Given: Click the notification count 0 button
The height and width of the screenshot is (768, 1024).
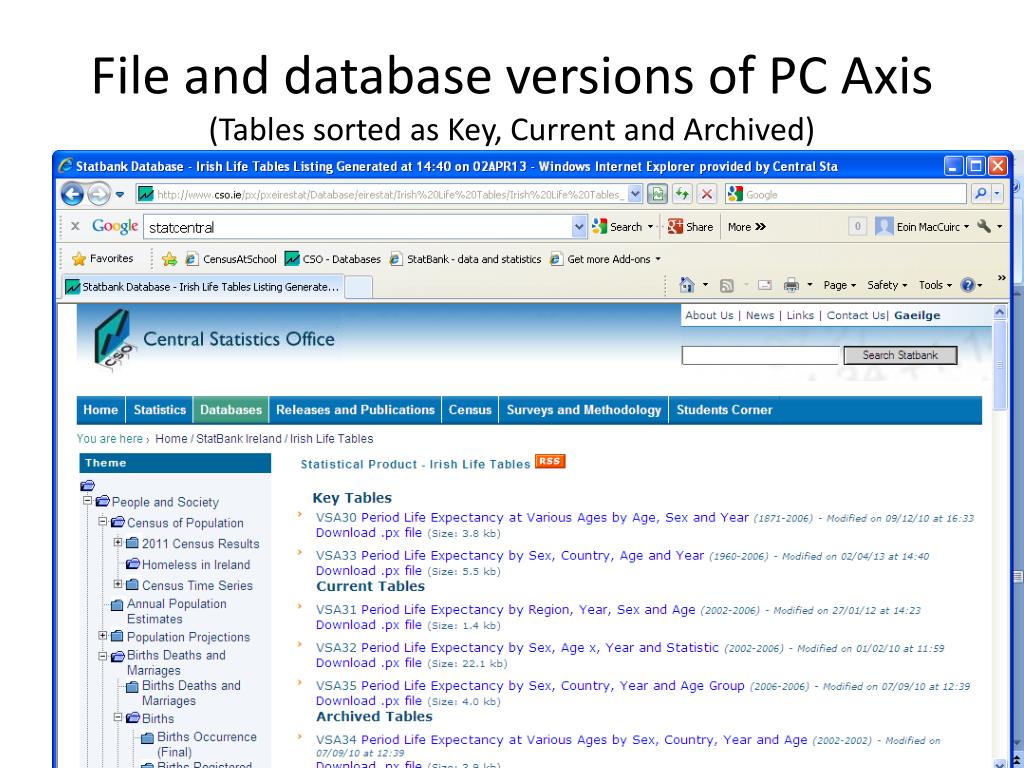Looking at the screenshot, I should tap(857, 227).
